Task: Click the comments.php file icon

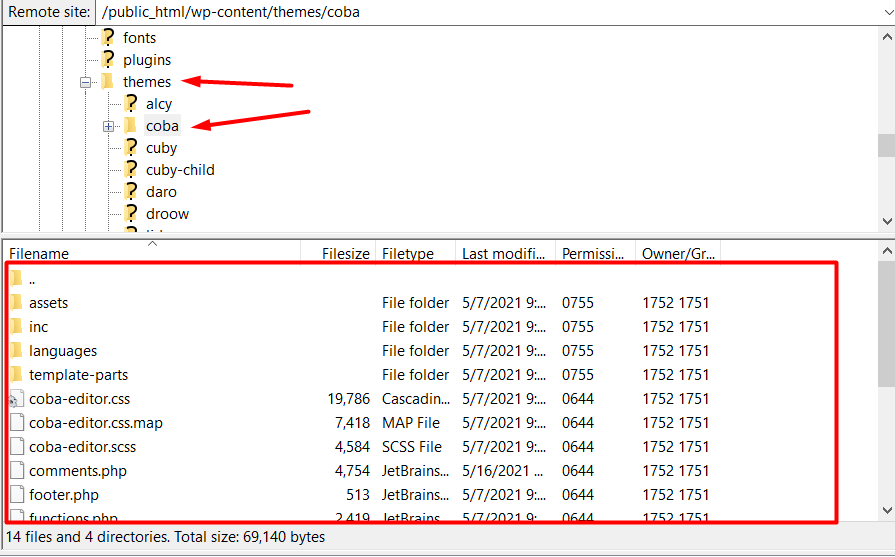Action: click(x=16, y=471)
